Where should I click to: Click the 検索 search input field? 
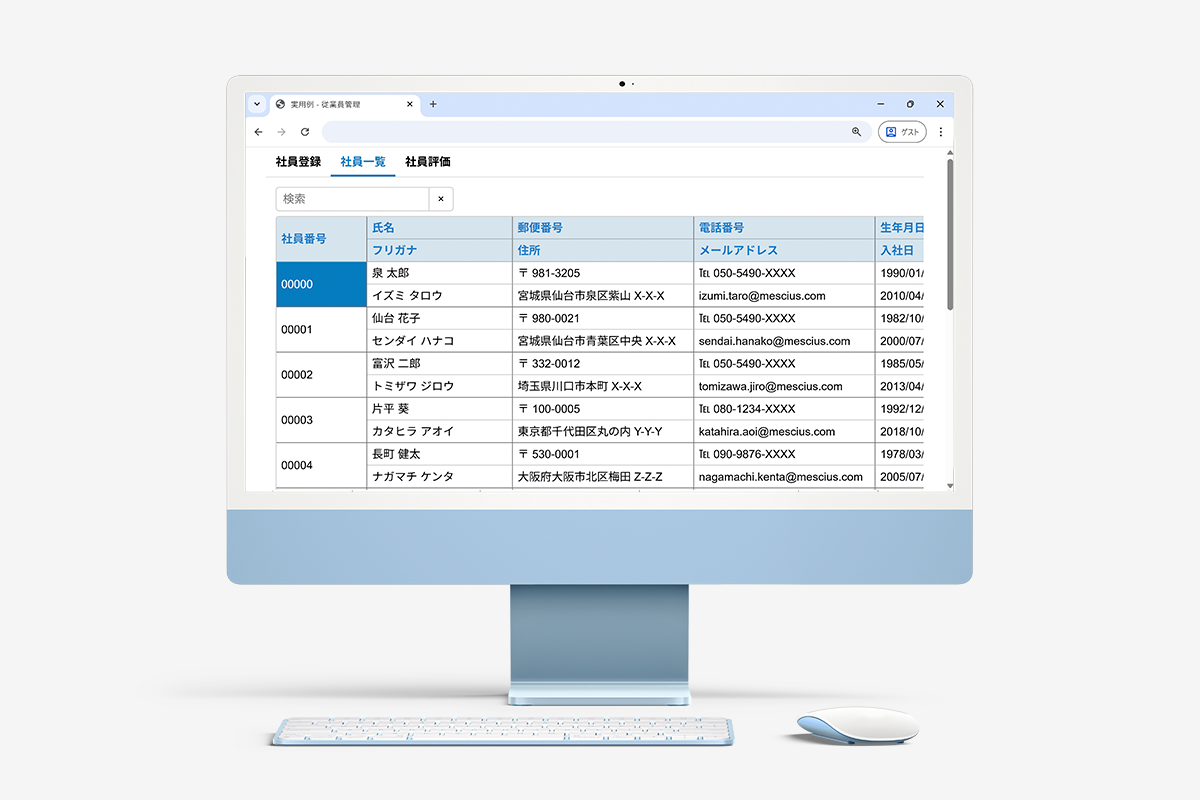click(x=352, y=199)
